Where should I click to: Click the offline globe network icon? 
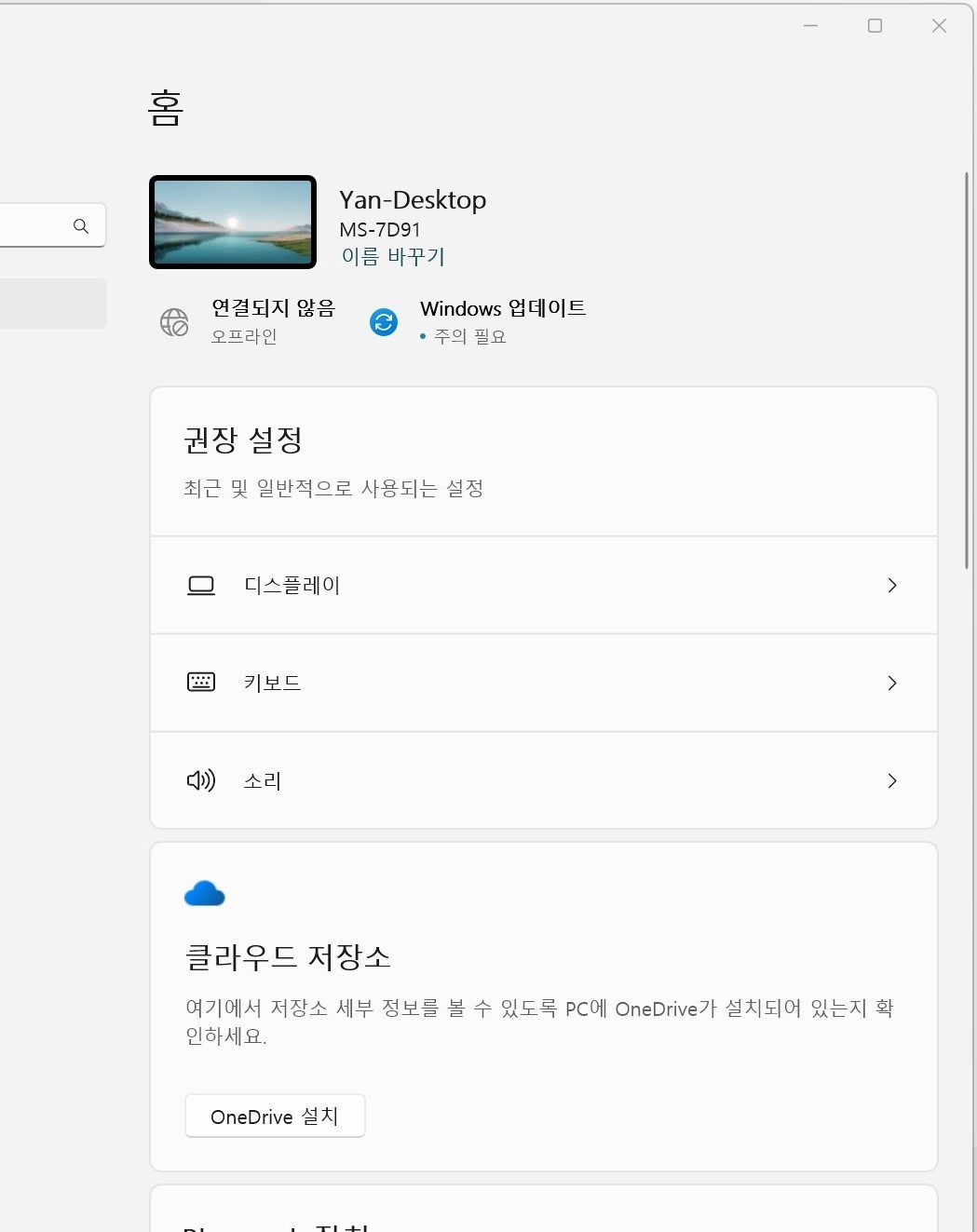pos(174,321)
